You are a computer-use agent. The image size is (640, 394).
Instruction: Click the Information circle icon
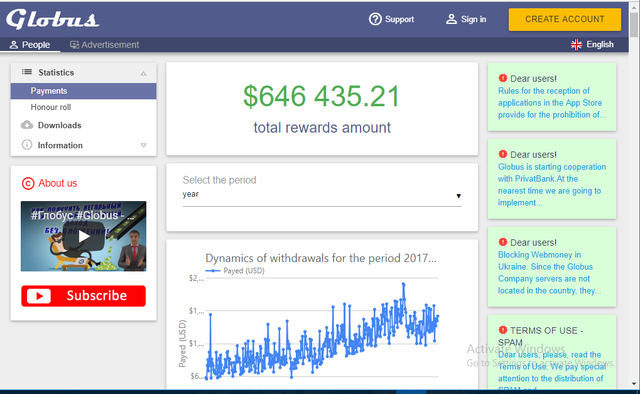click(x=27, y=145)
